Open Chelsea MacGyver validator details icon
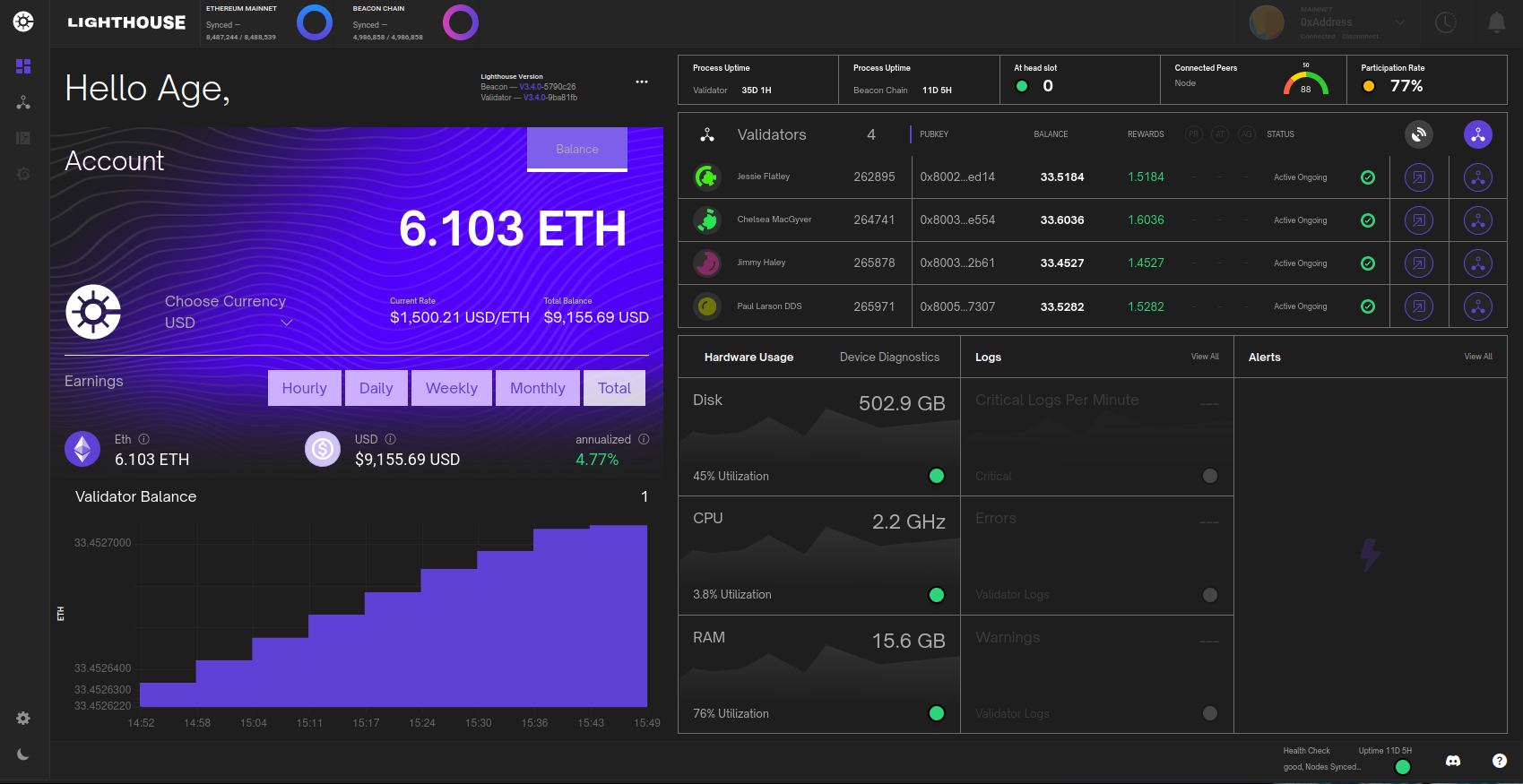 pos(1478,220)
